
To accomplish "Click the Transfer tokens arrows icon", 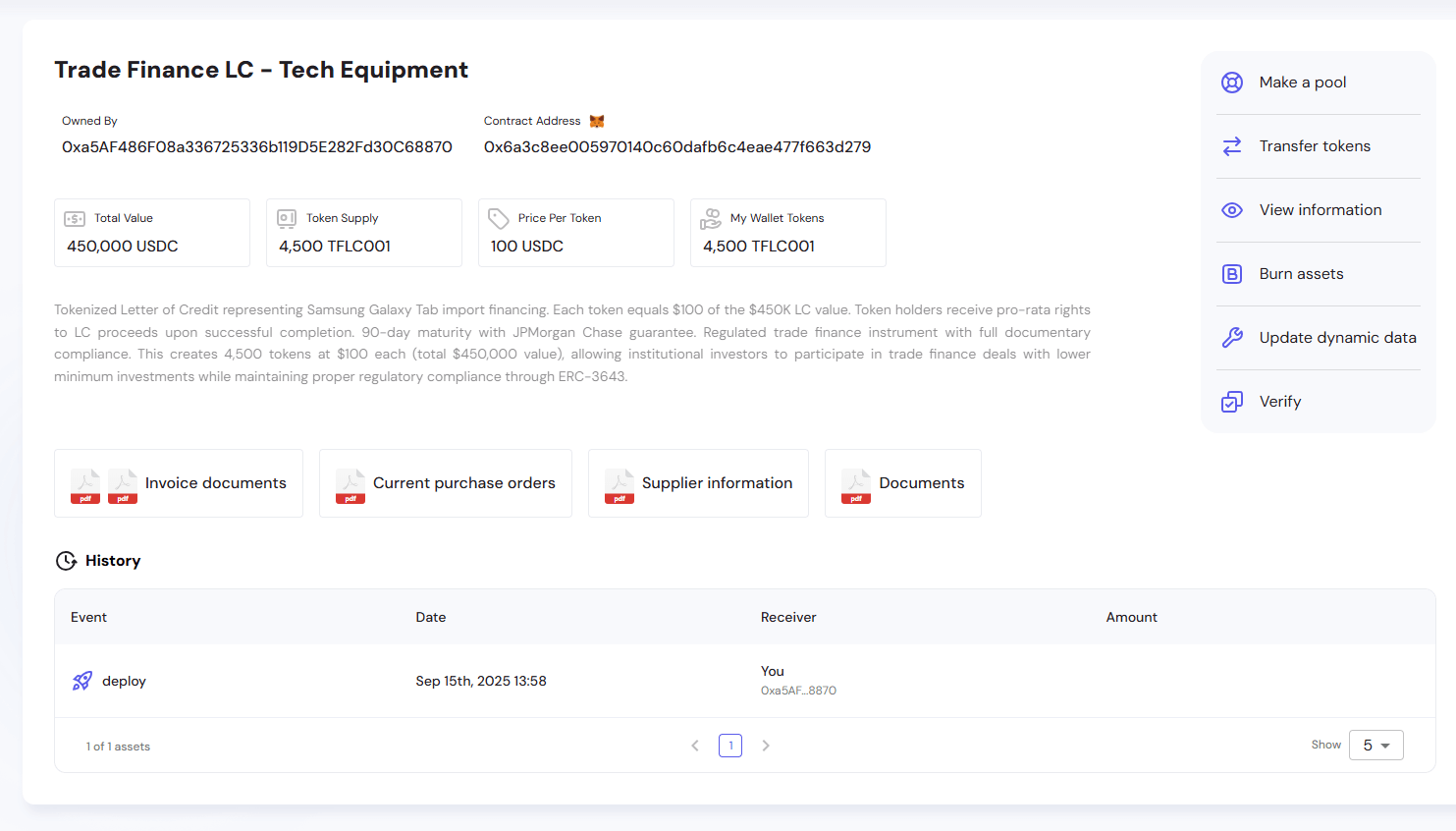I will (x=1232, y=146).
